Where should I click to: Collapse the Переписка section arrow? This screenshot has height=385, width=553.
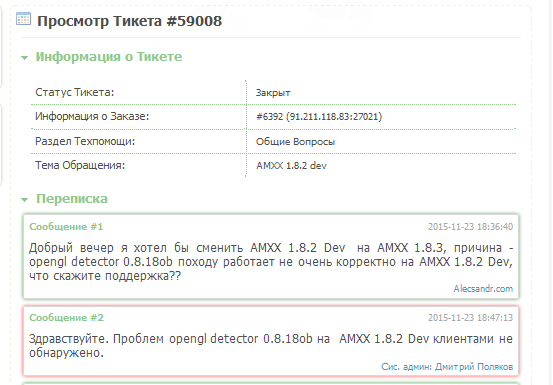pyautogui.click(x=24, y=200)
